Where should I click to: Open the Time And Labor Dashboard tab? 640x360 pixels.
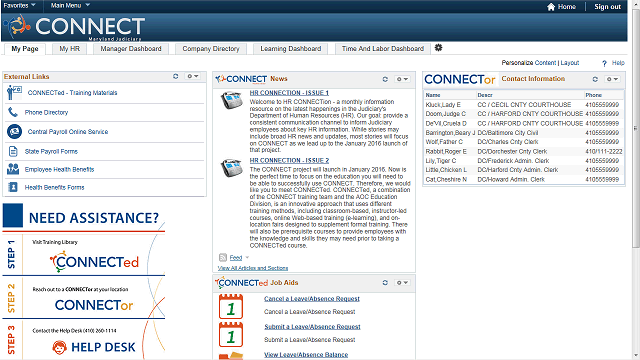(x=383, y=49)
